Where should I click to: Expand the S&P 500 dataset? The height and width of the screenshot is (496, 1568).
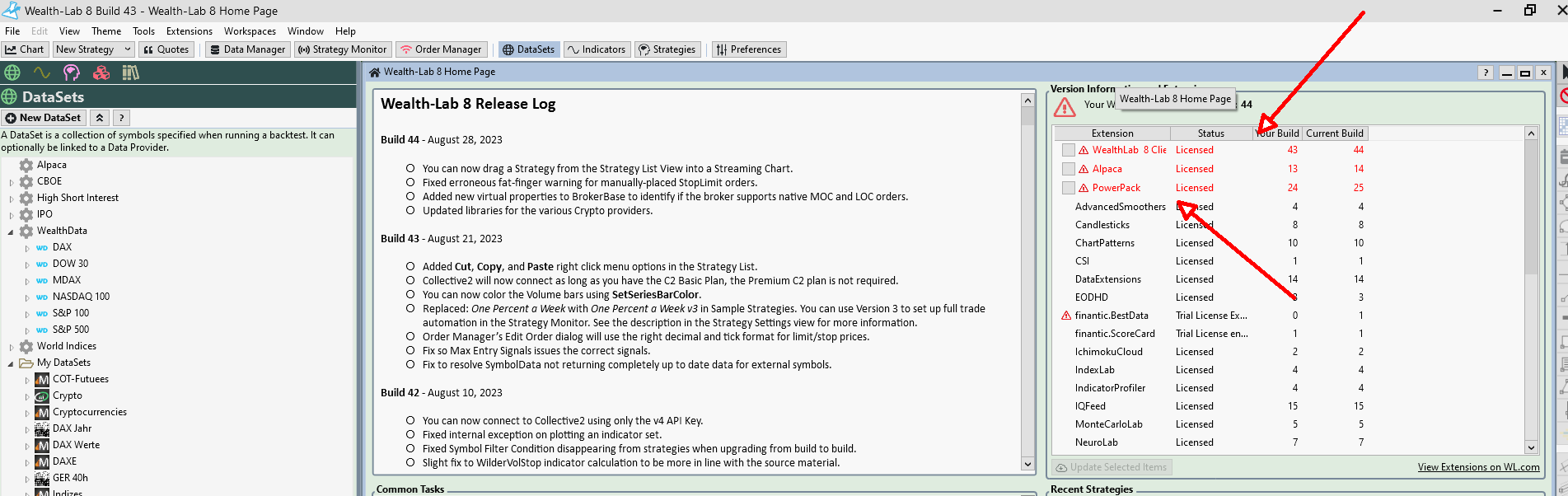(x=27, y=330)
